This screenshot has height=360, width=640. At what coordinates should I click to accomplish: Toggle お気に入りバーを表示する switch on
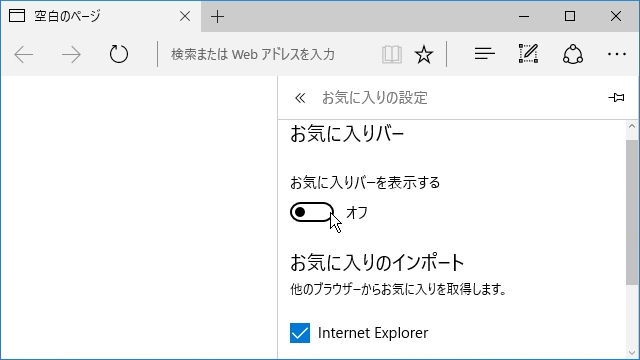312,212
